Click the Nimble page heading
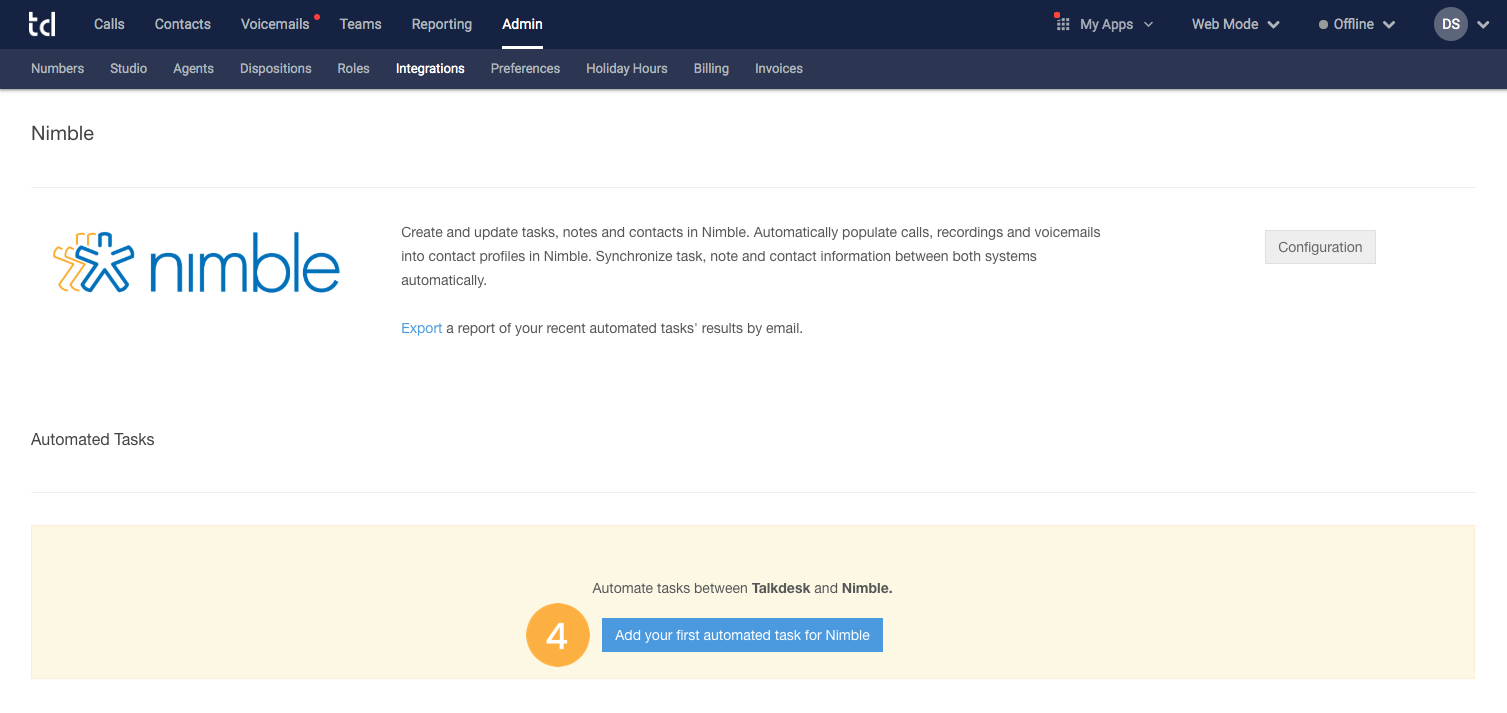Image resolution: width=1507 pixels, height=713 pixels. [62, 133]
